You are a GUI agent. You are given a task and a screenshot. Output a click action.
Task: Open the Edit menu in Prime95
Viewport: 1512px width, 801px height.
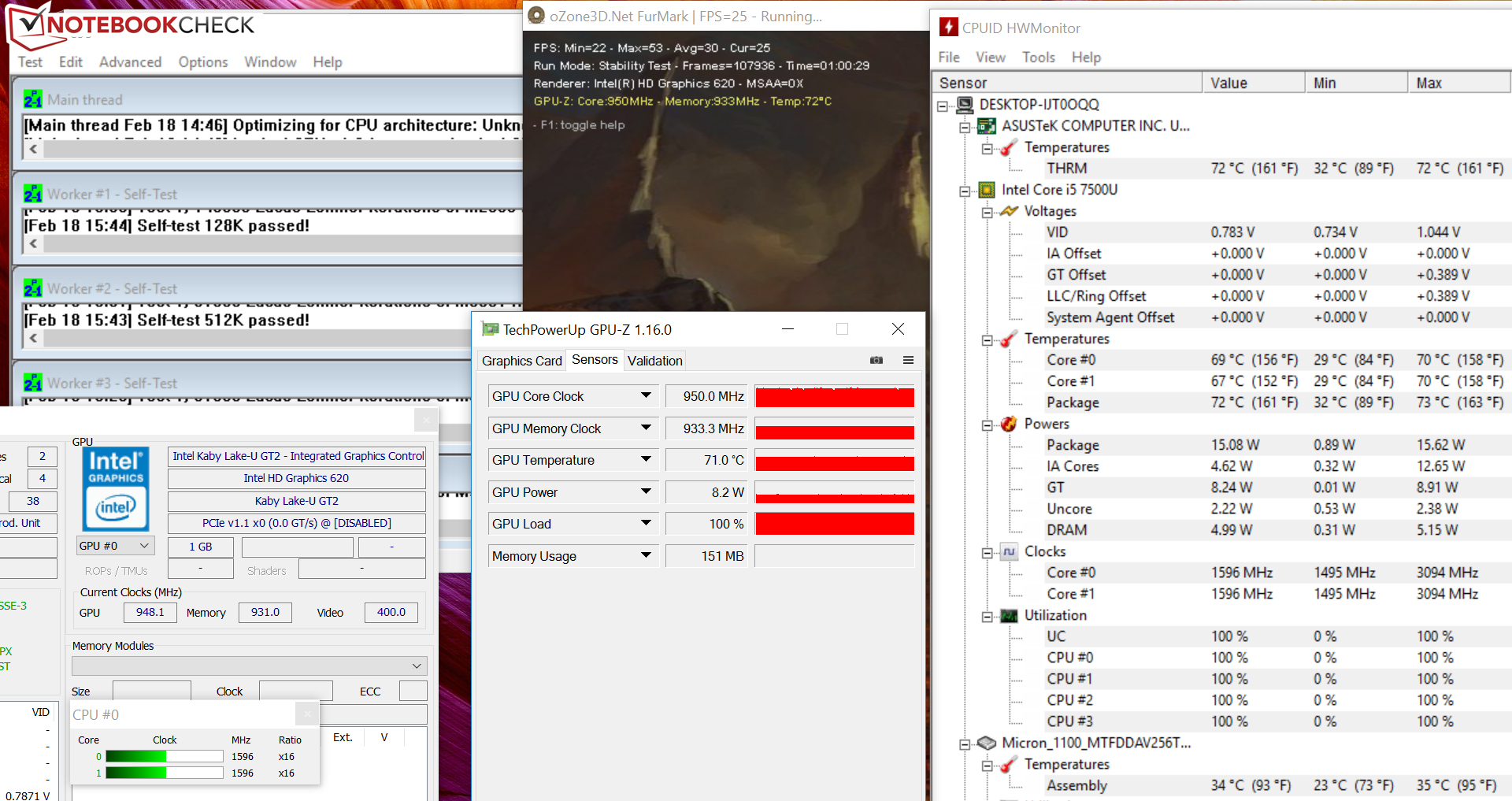pos(71,61)
